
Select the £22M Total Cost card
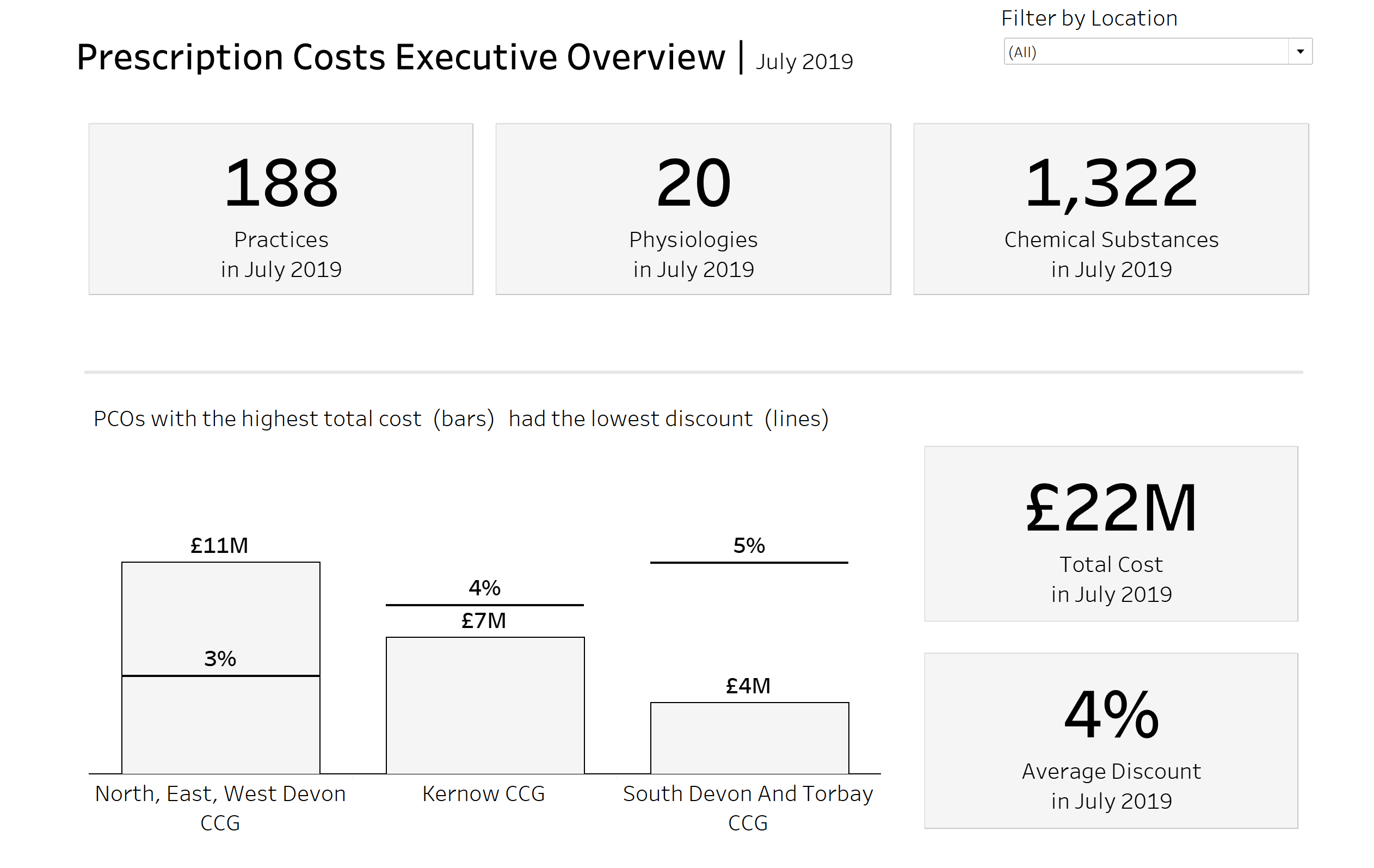coord(1111,533)
